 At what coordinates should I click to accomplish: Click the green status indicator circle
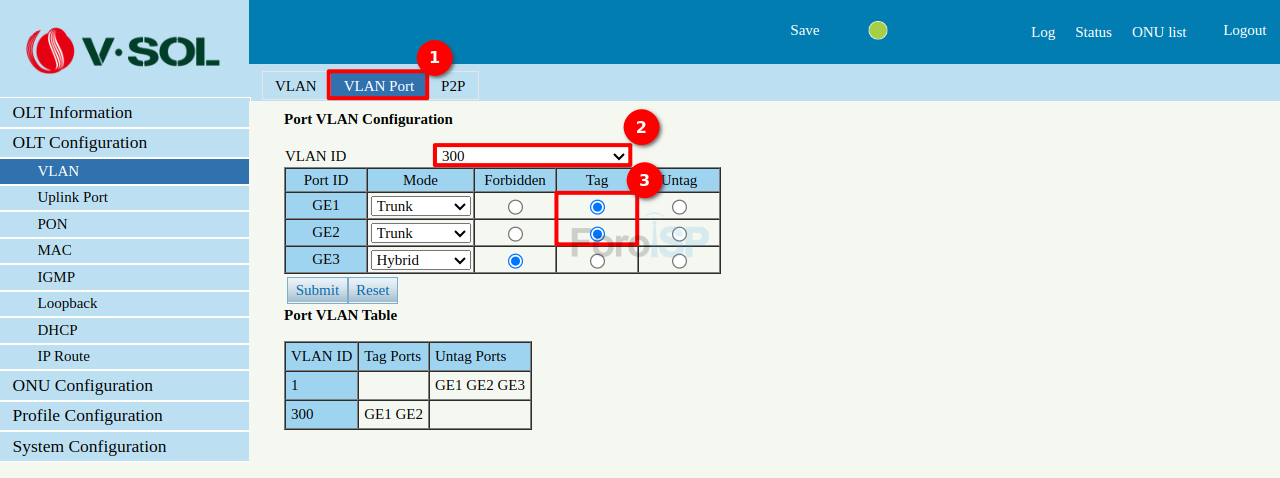[878, 30]
